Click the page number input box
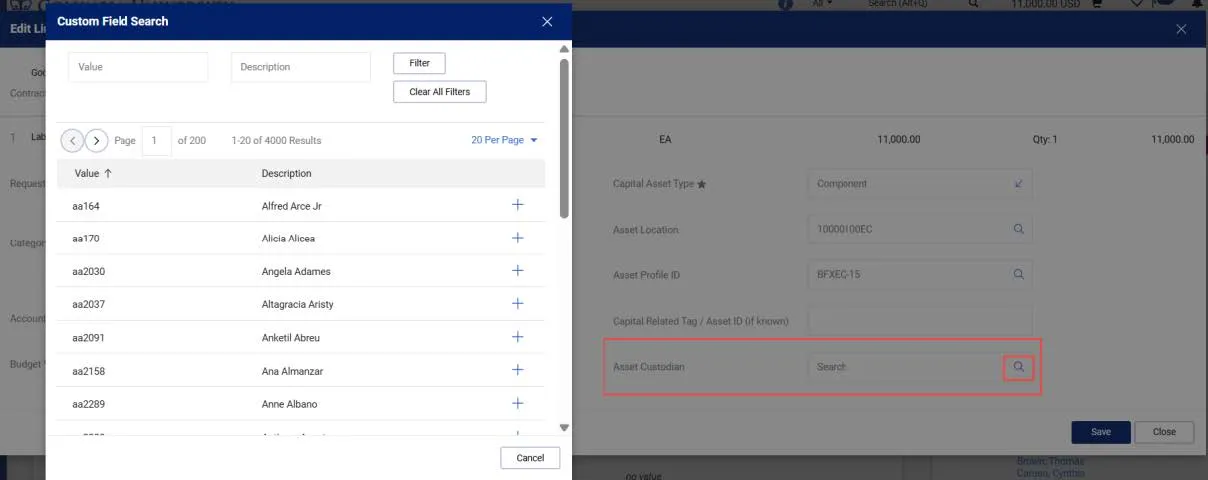1208x480 pixels. pos(157,141)
